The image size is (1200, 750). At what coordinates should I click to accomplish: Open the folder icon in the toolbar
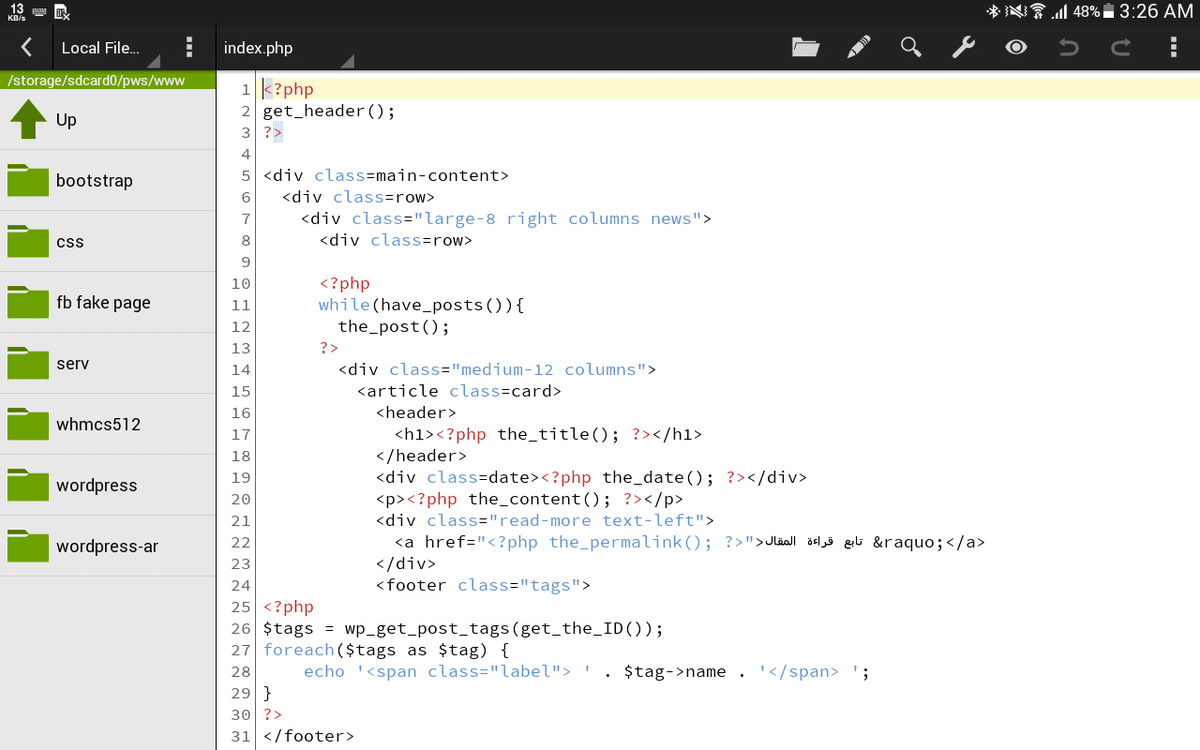click(805, 47)
